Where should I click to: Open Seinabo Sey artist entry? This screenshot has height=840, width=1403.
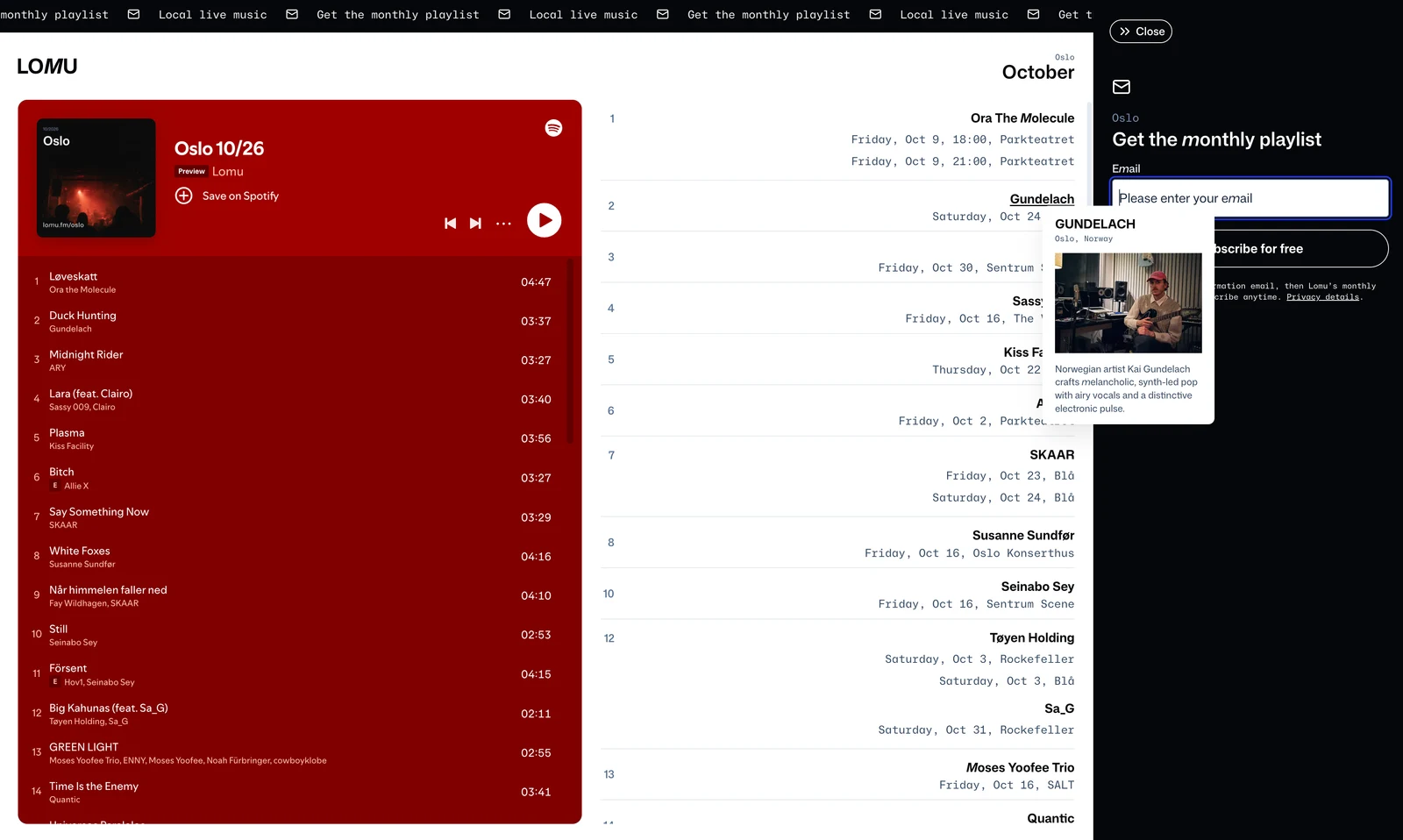[1037, 587]
